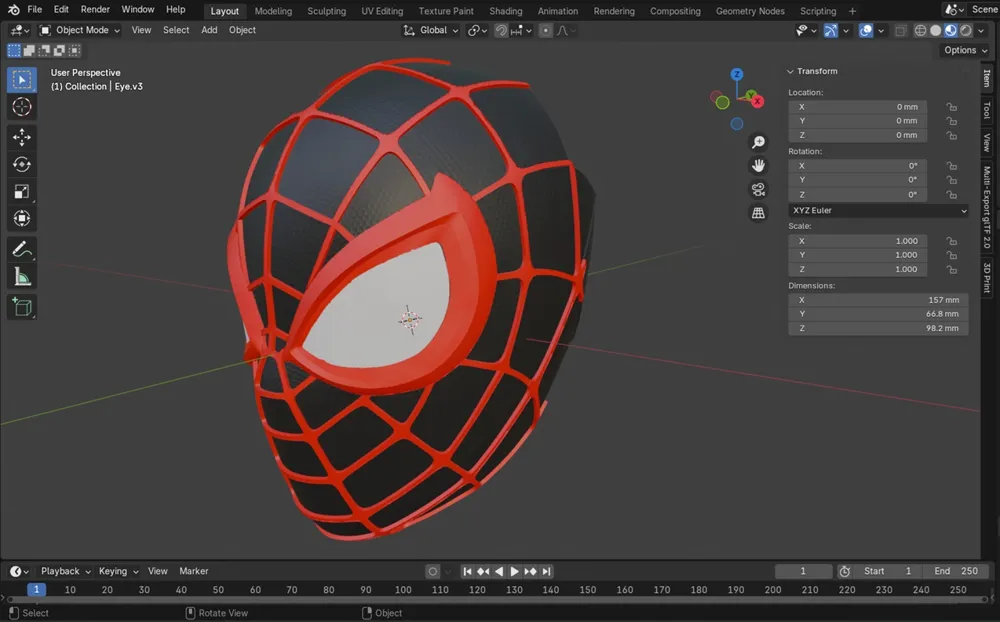
Task: Select the Select Box tool
Action: click(22, 80)
